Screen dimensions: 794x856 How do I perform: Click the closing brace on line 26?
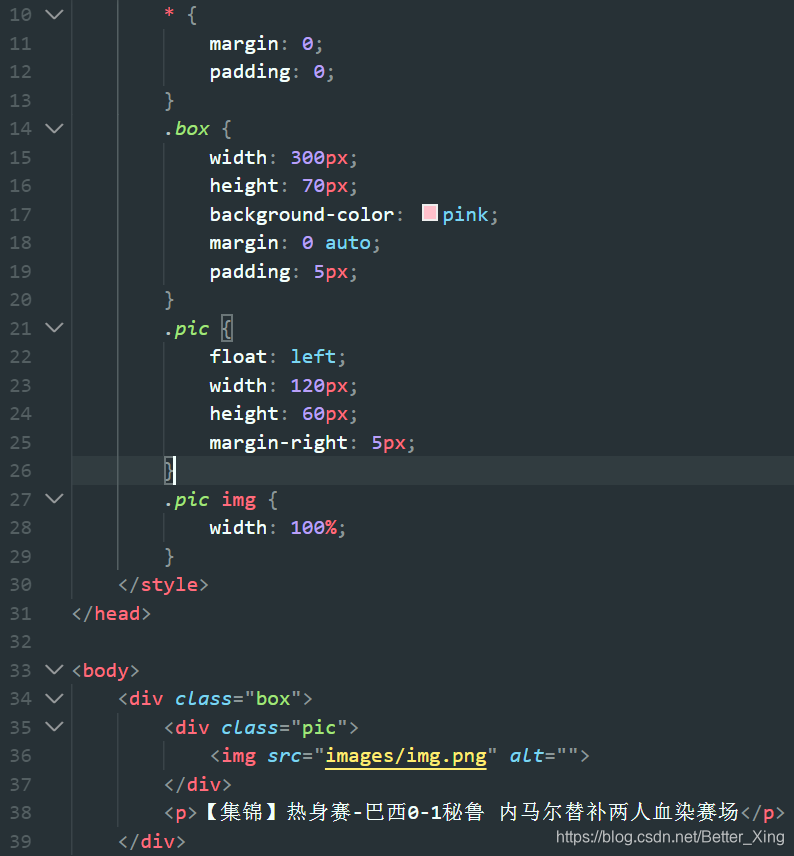[169, 471]
